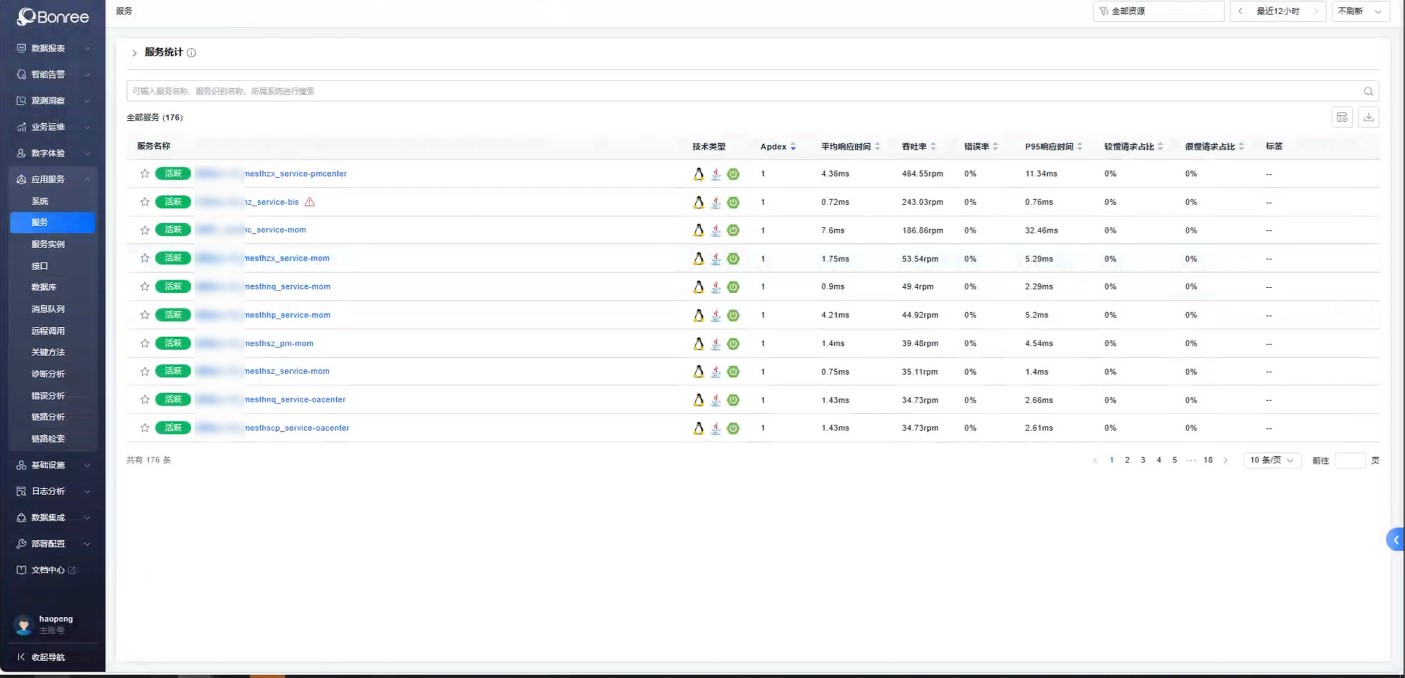1405x678 pixels.
Task: Click the red warning icon beside service-bis
Action: [x=310, y=202]
